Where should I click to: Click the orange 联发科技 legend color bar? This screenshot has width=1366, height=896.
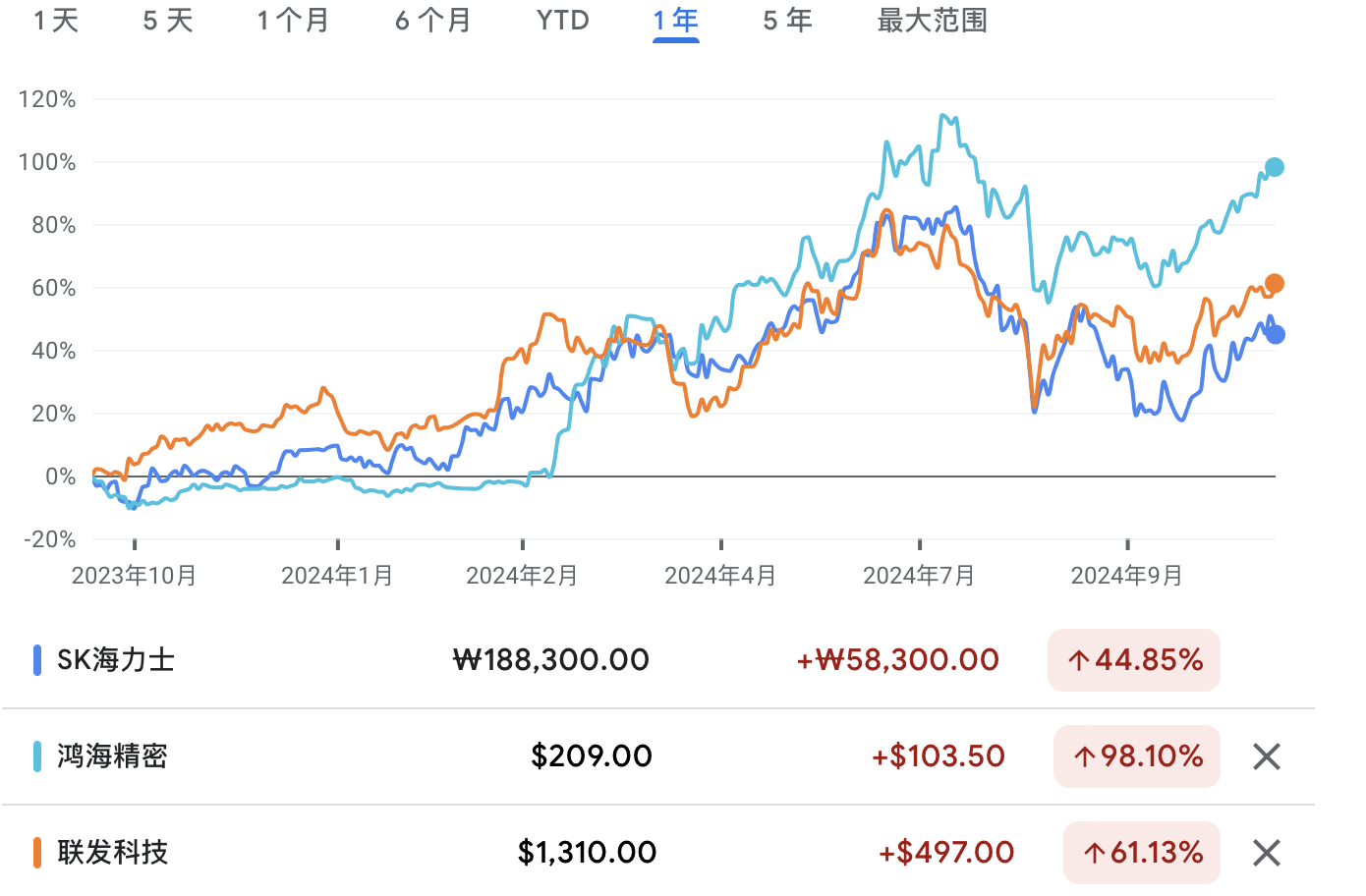pyautogui.click(x=37, y=853)
